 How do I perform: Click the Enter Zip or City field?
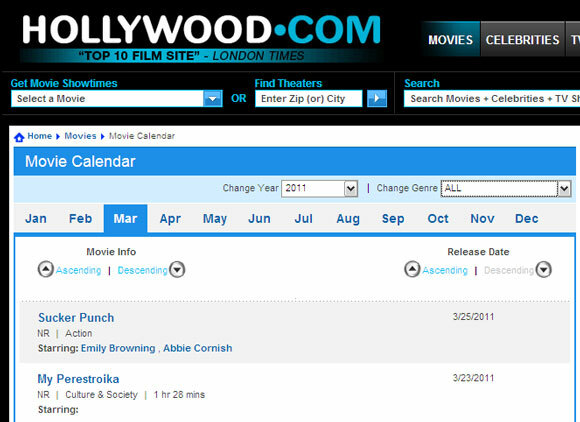point(308,99)
